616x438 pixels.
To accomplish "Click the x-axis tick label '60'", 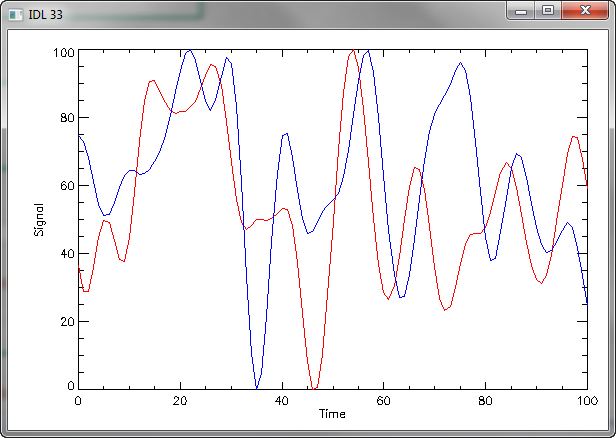I will 383,400.
